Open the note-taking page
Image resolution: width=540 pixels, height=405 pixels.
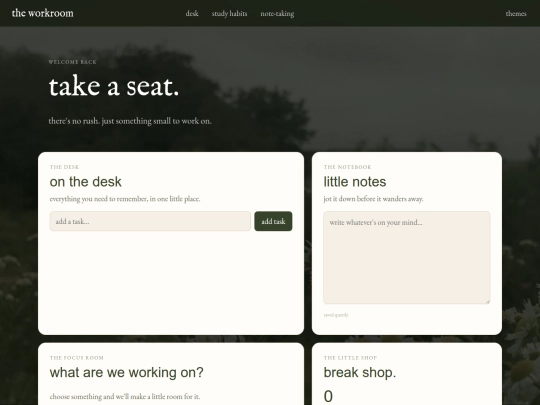(x=277, y=13)
